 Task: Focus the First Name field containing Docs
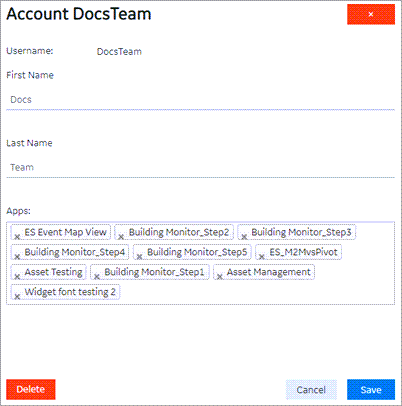point(200,100)
